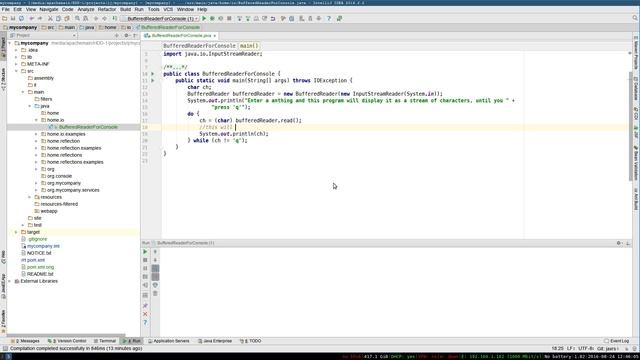Pin the Run tab with pin icon
Viewport: 640px width, 360px height.
point(145,306)
